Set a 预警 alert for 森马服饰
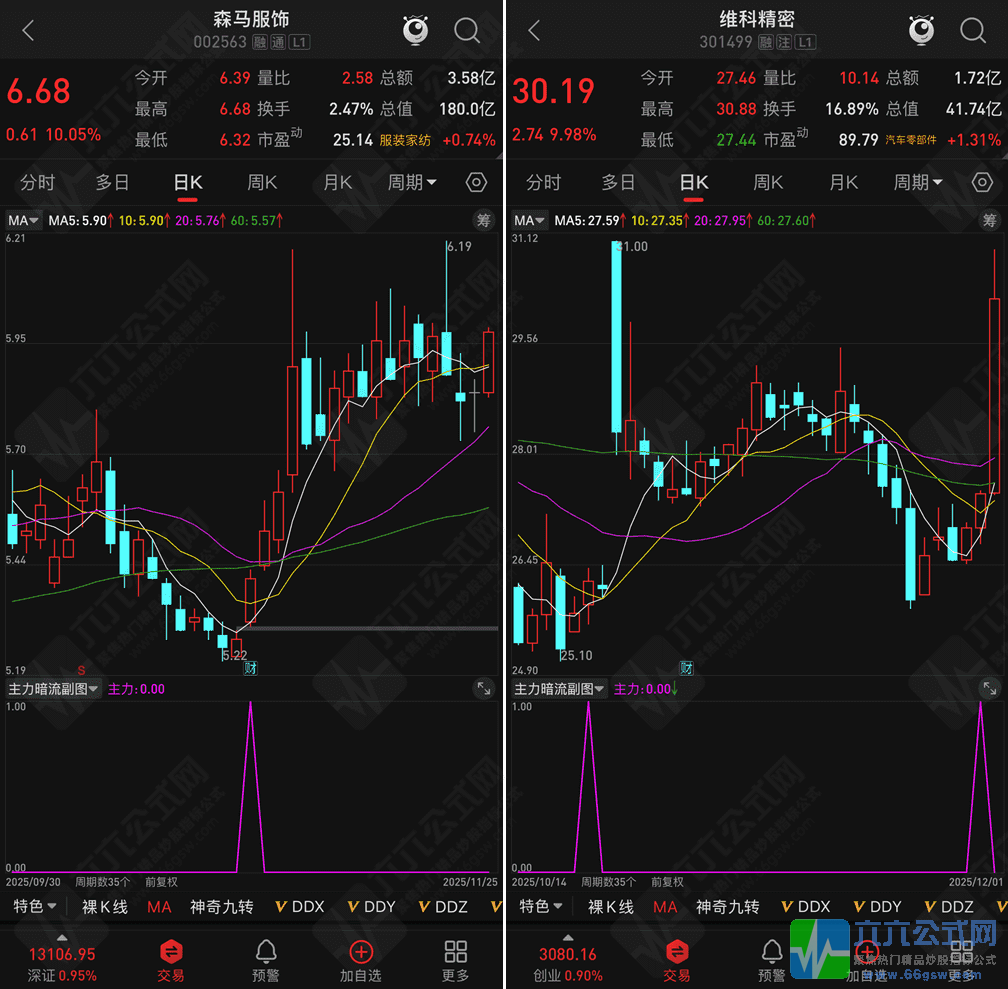Image resolution: width=1008 pixels, height=989 pixels. [266, 961]
